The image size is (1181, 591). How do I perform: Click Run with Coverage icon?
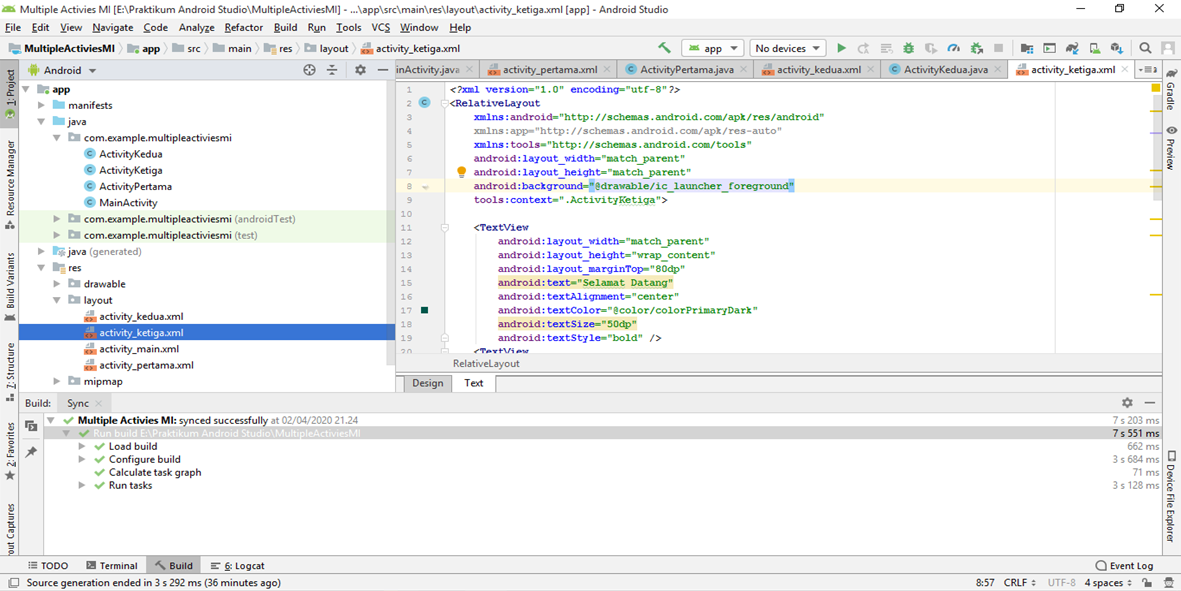[x=932, y=48]
